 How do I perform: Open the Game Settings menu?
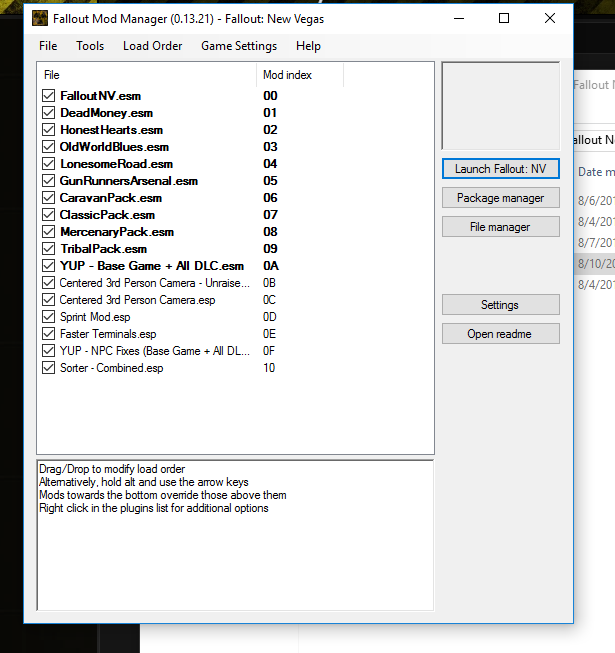pos(239,46)
